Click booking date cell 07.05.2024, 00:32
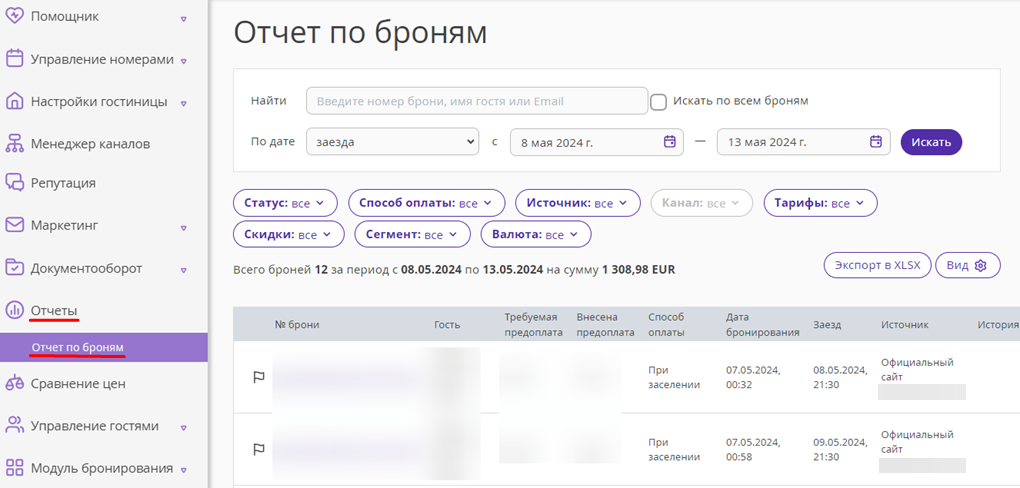Viewport: 1020px width, 488px height. [753, 377]
